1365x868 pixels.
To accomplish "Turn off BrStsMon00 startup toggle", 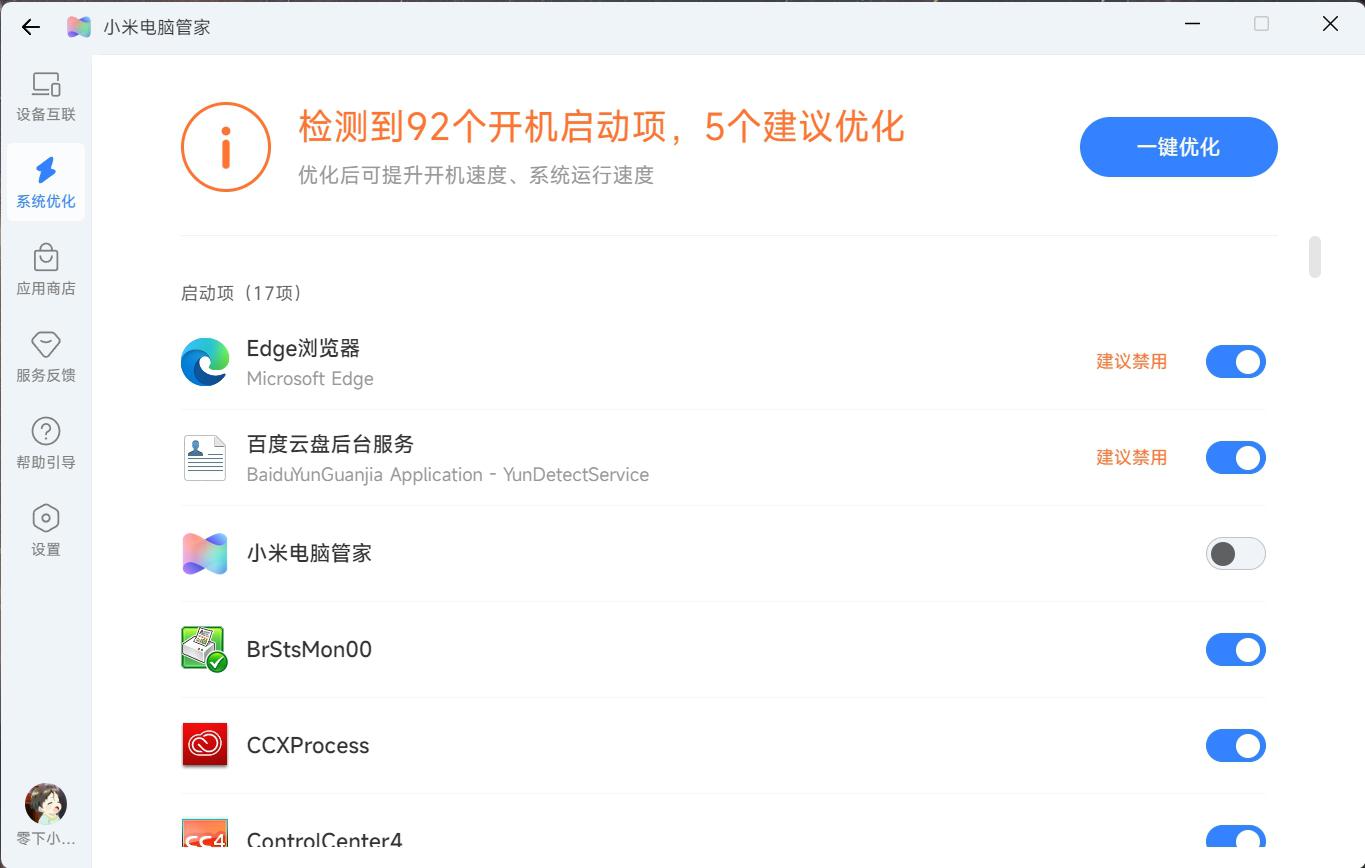I will click(1236, 650).
